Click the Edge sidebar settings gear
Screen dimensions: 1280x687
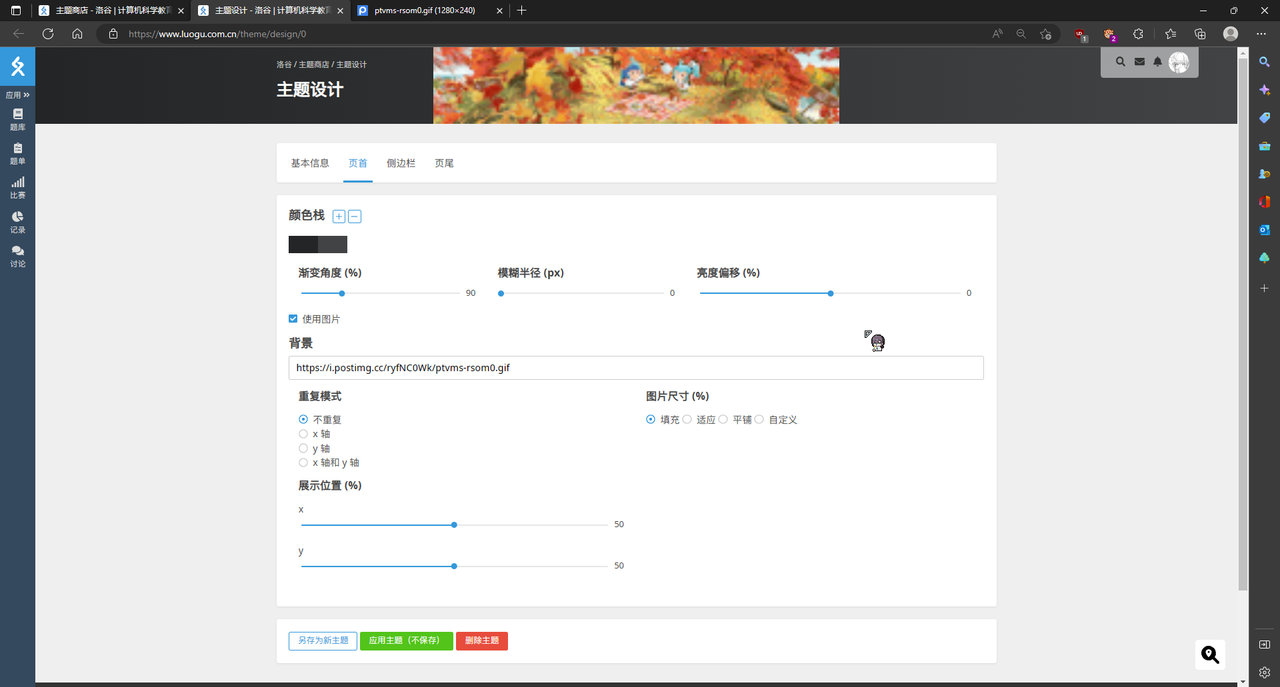click(1264, 672)
